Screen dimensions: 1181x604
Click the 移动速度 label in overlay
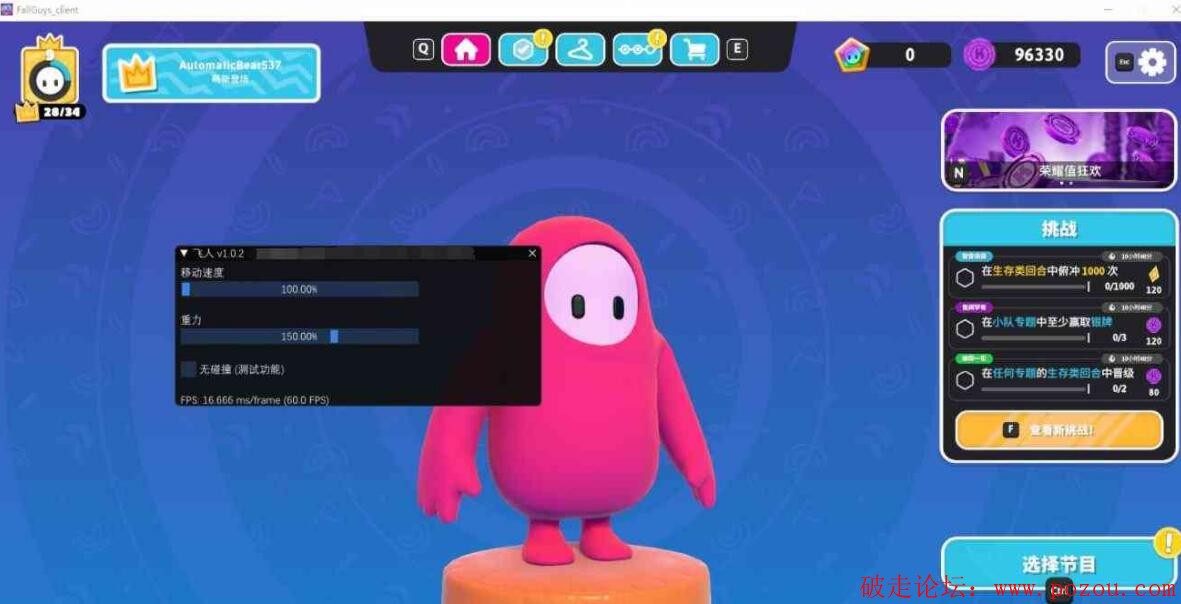tap(202, 273)
